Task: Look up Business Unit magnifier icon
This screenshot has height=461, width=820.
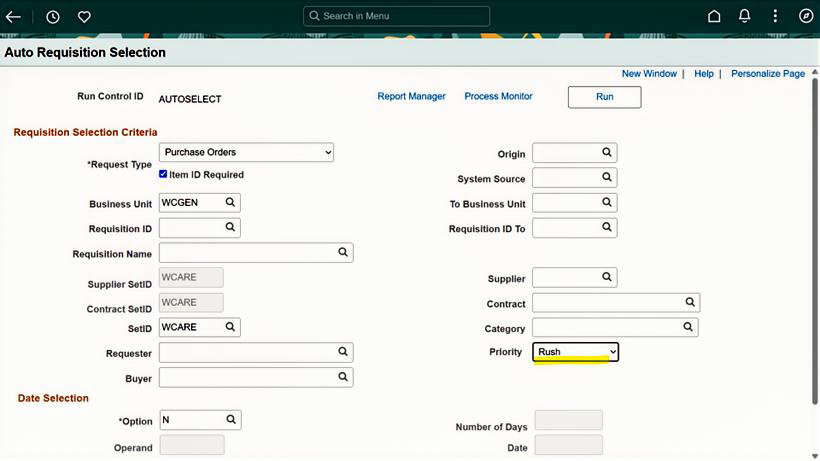Action: click(230, 203)
